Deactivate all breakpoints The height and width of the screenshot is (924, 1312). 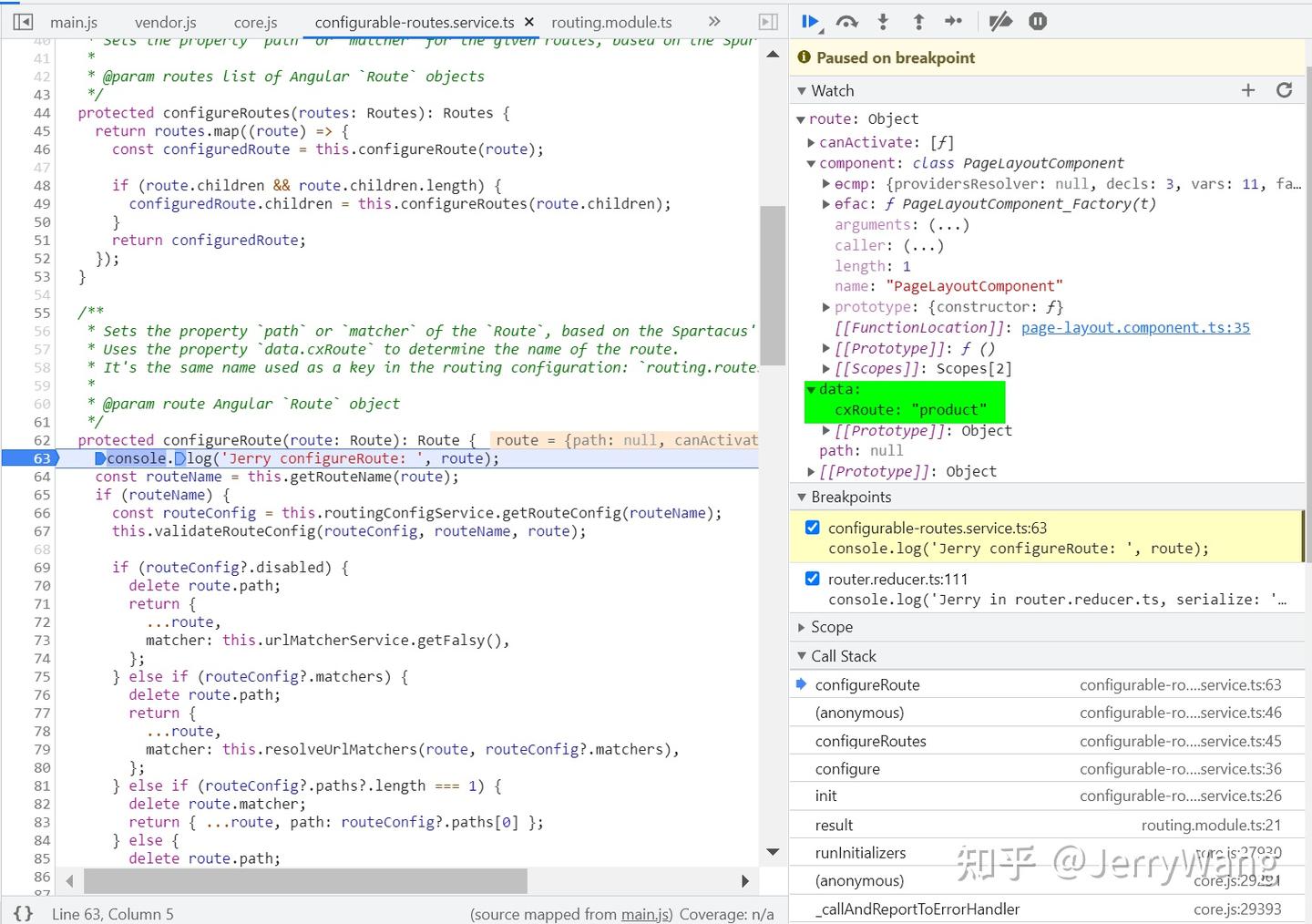[x=1000, y=21]
